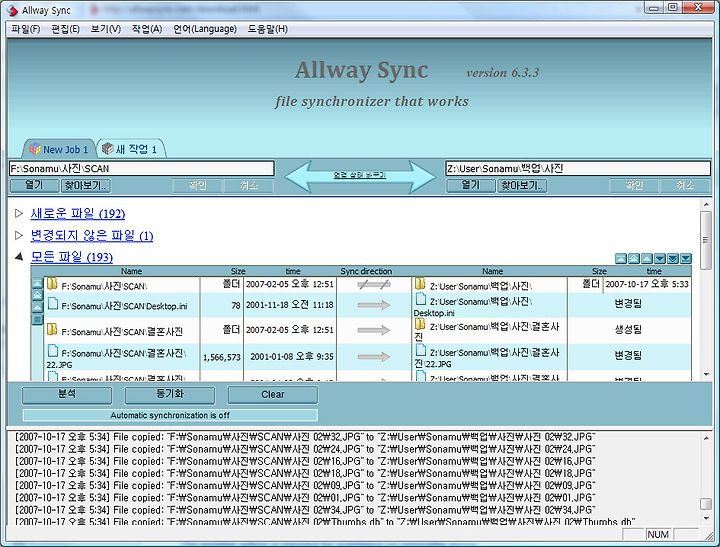Click folder icon of left SCAN\결혼사진 row
The width and height of the screenshot is (720, 547).
(x=52, y=329)
